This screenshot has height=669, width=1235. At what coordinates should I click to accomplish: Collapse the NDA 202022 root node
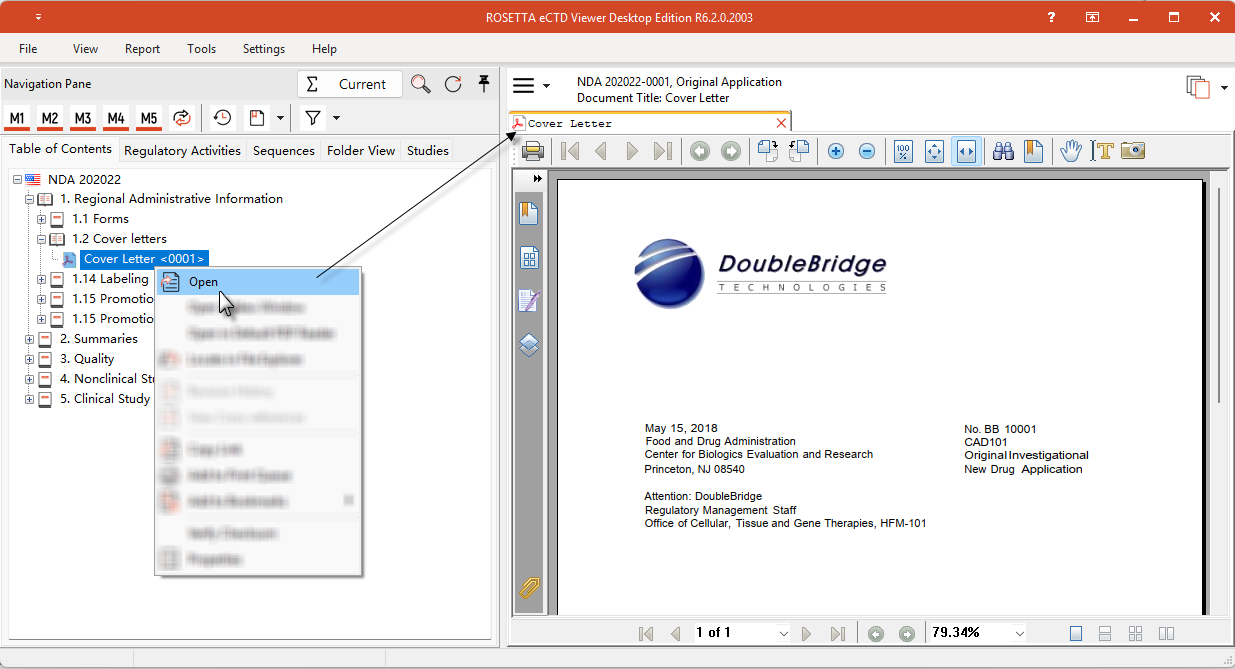[17, 179]
